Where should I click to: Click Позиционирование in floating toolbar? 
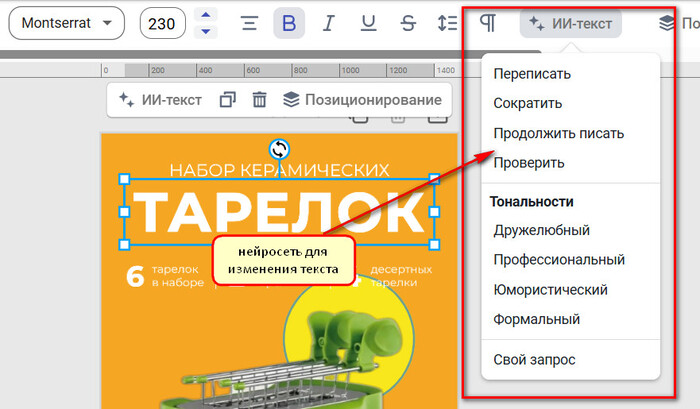pyautogui.click(x=361, y=100)
